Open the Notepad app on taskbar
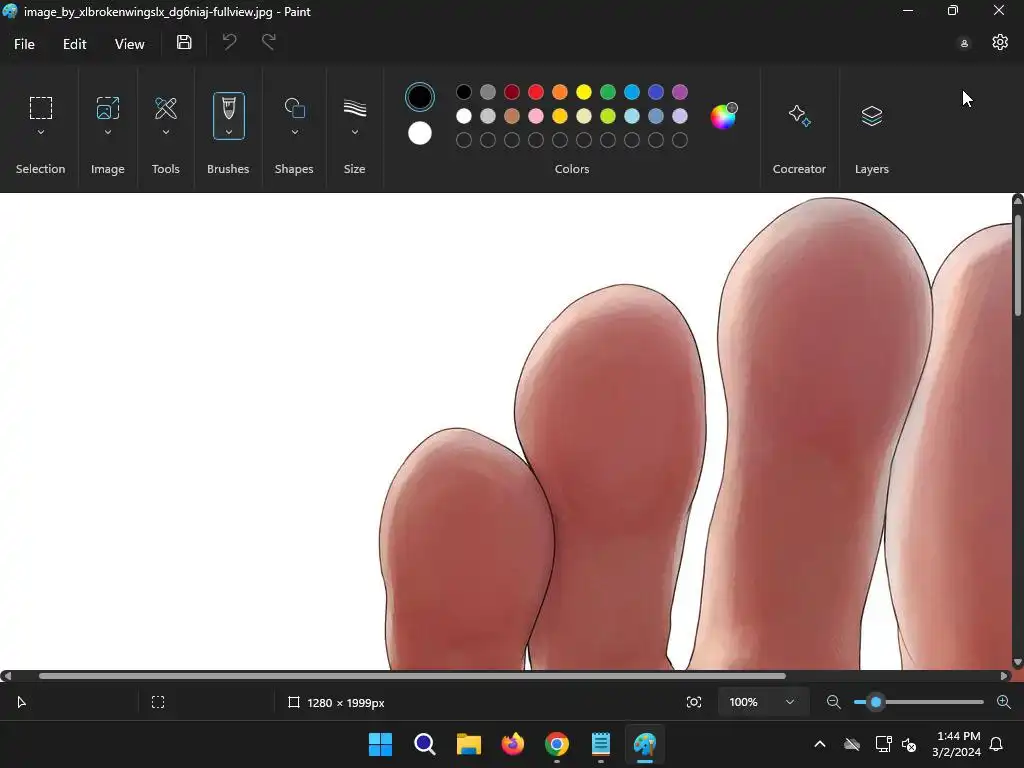Screen dimensions: 1024x768 click(x=601, y=744)
